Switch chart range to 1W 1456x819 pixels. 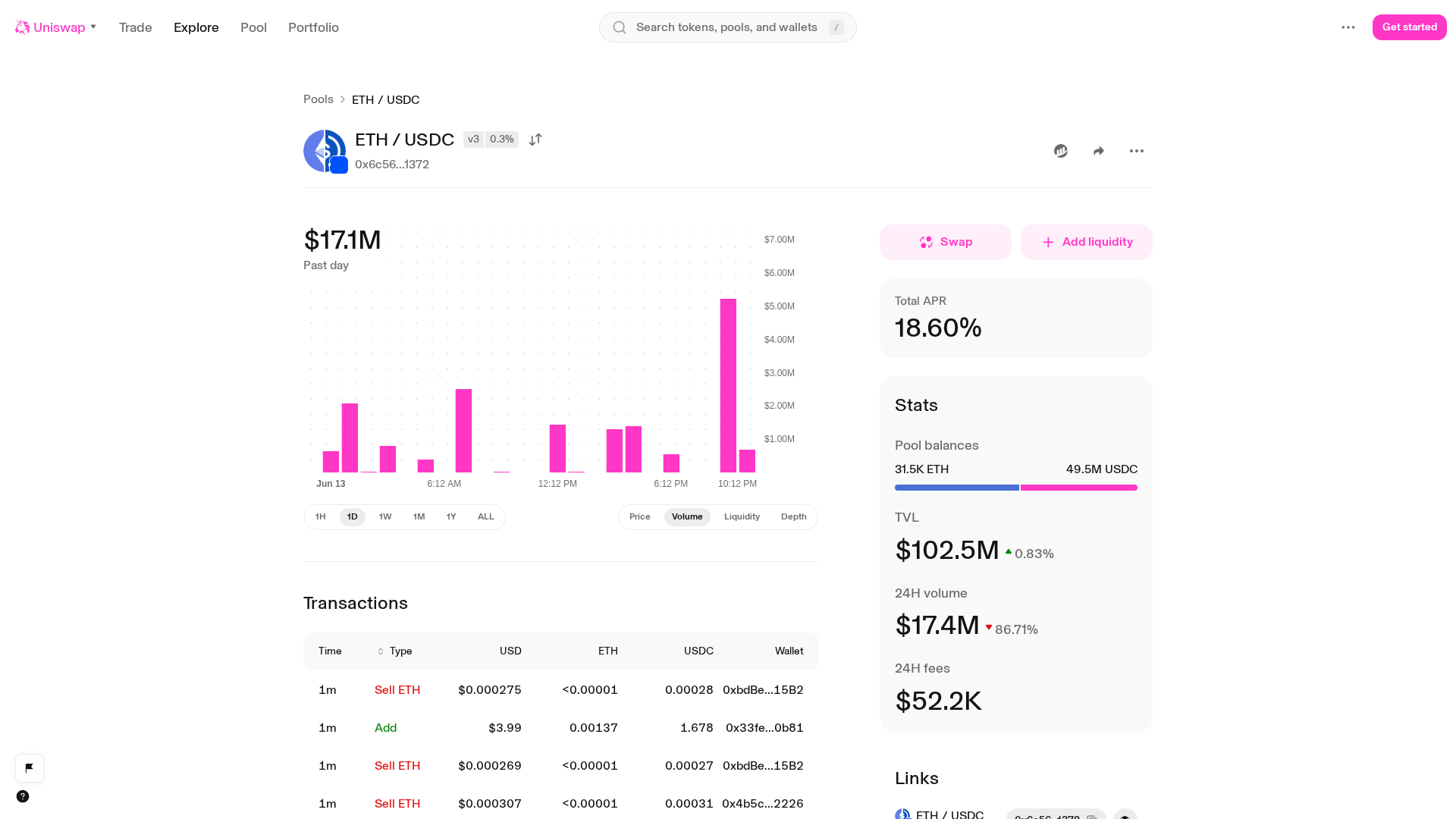click(x=385, y=517)
